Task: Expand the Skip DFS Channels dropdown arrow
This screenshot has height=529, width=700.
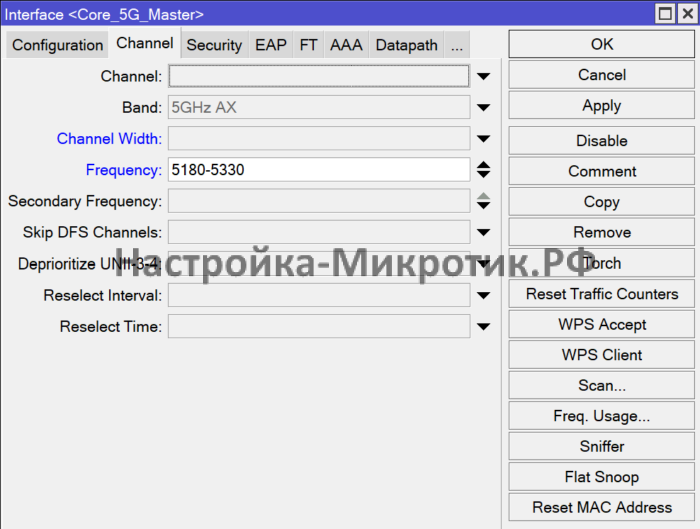Action: pos(483,232)
